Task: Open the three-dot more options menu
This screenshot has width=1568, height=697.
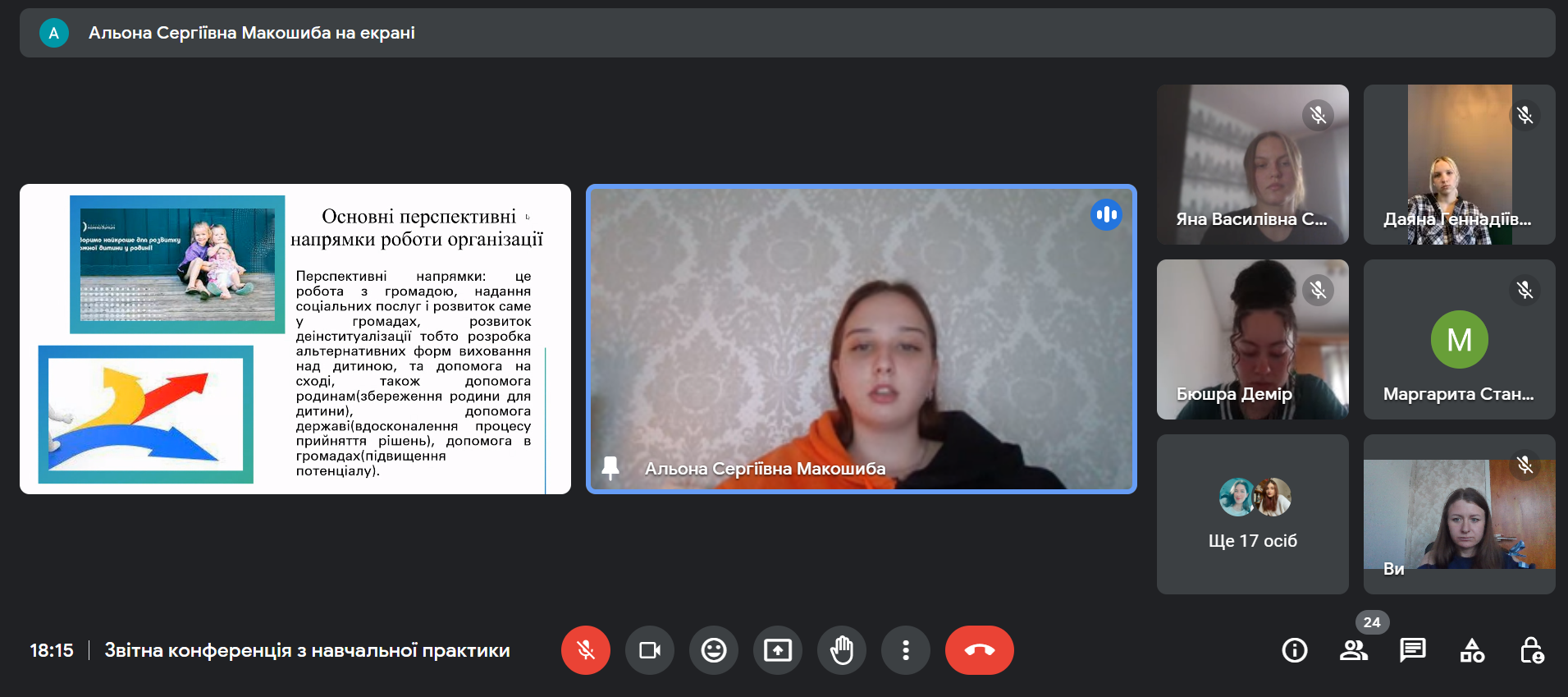Action: point(905,650)
